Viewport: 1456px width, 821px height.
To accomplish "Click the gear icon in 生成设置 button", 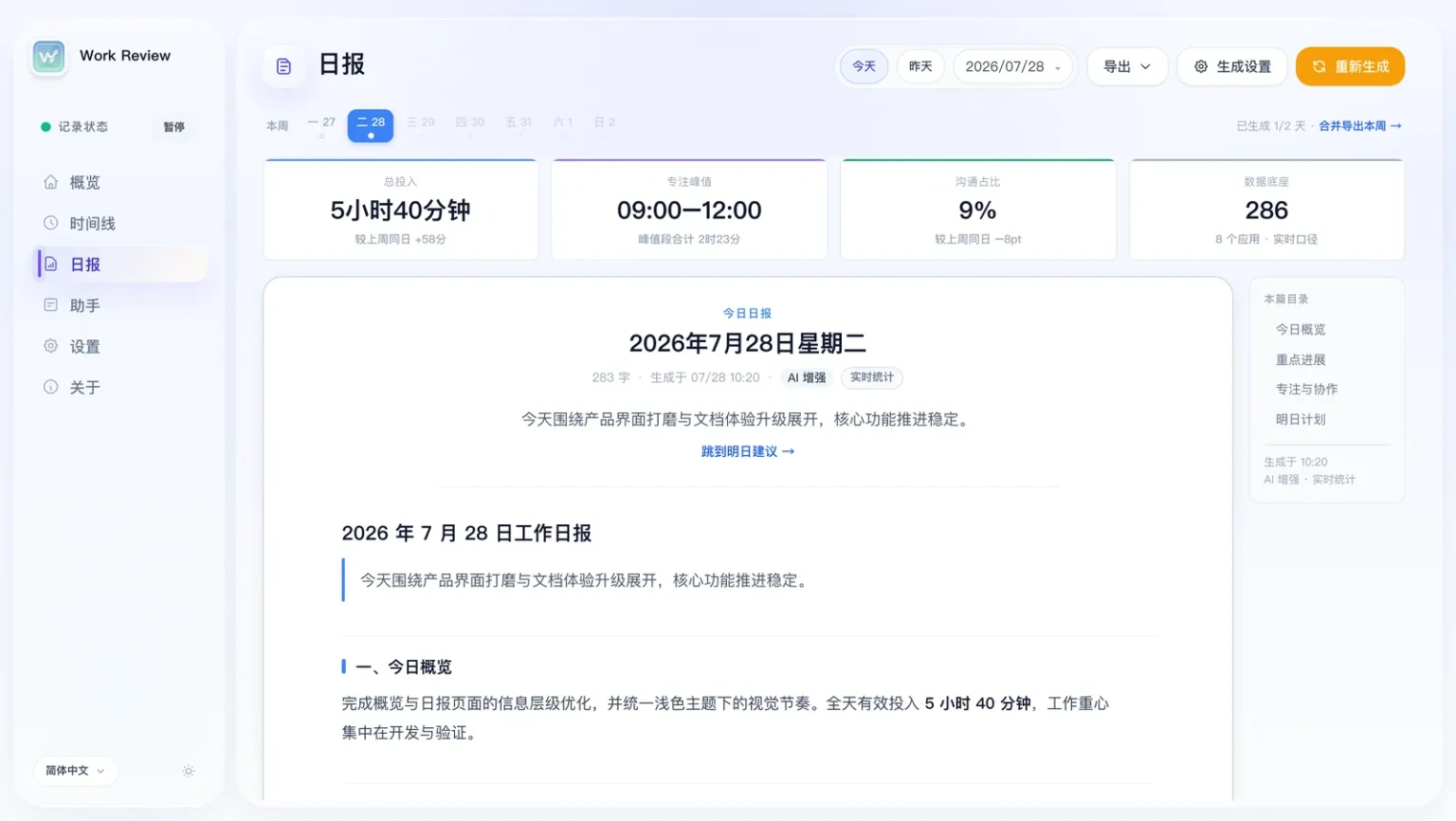I will click(1201, 66).
